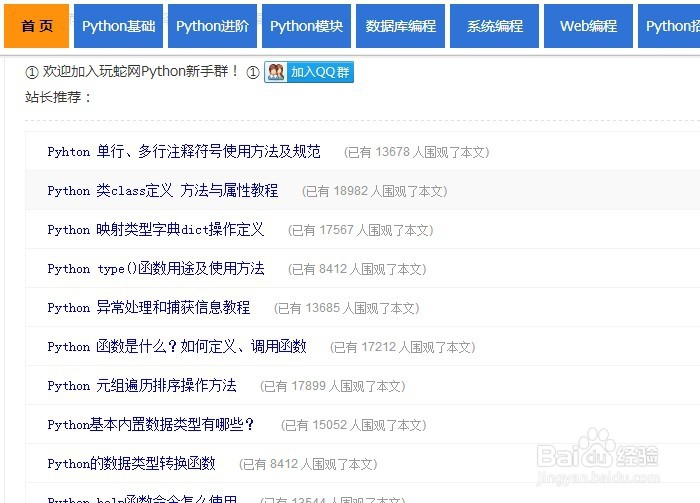Image resolution: width=700 pixels, height=503 pixels.
Task: Open article Python基本内置数据类型有哪些？
Action: (x=150, y=424)
